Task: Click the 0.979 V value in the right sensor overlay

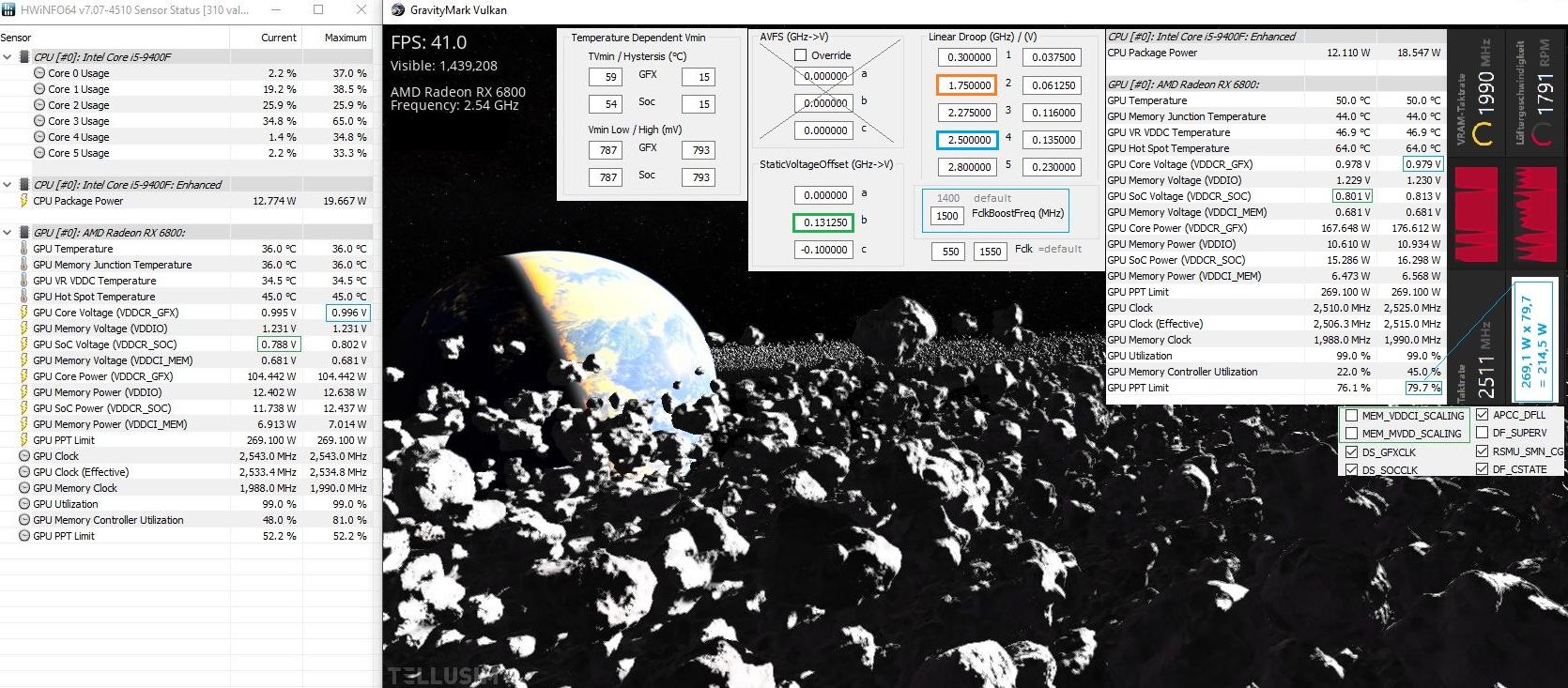Action: [x=1423, y=164]
